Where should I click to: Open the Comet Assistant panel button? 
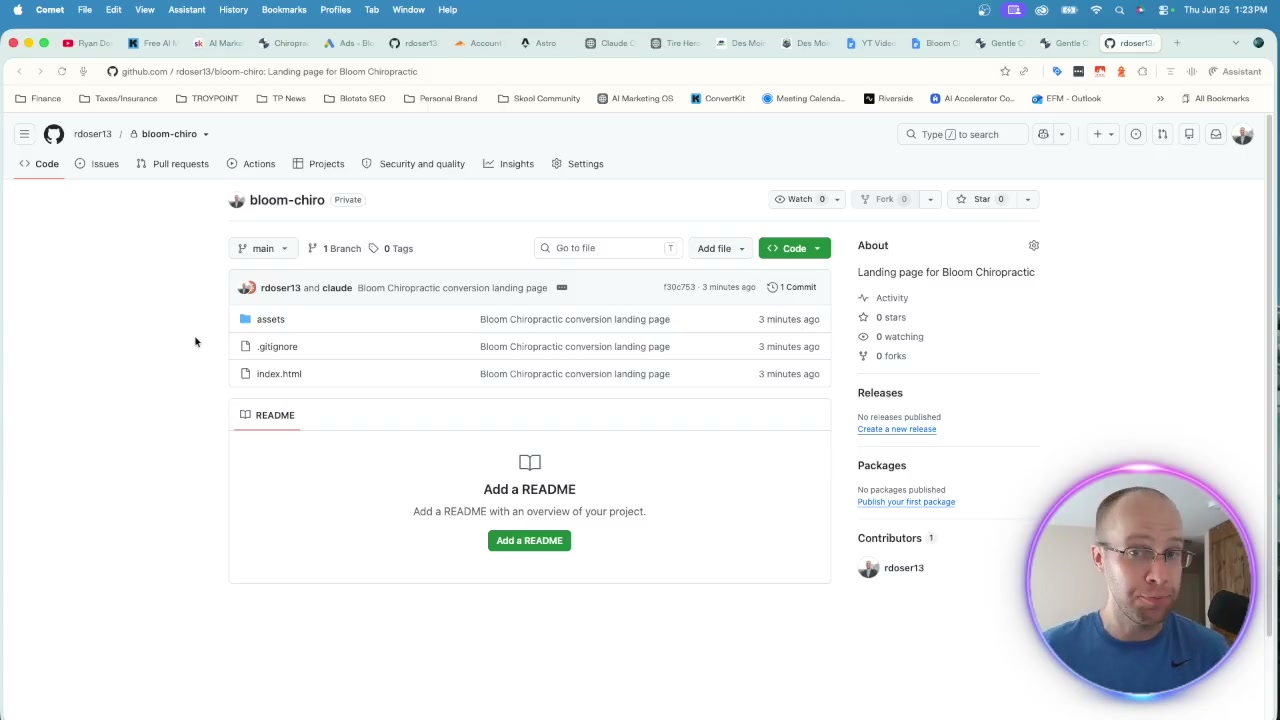point(1235,71)
